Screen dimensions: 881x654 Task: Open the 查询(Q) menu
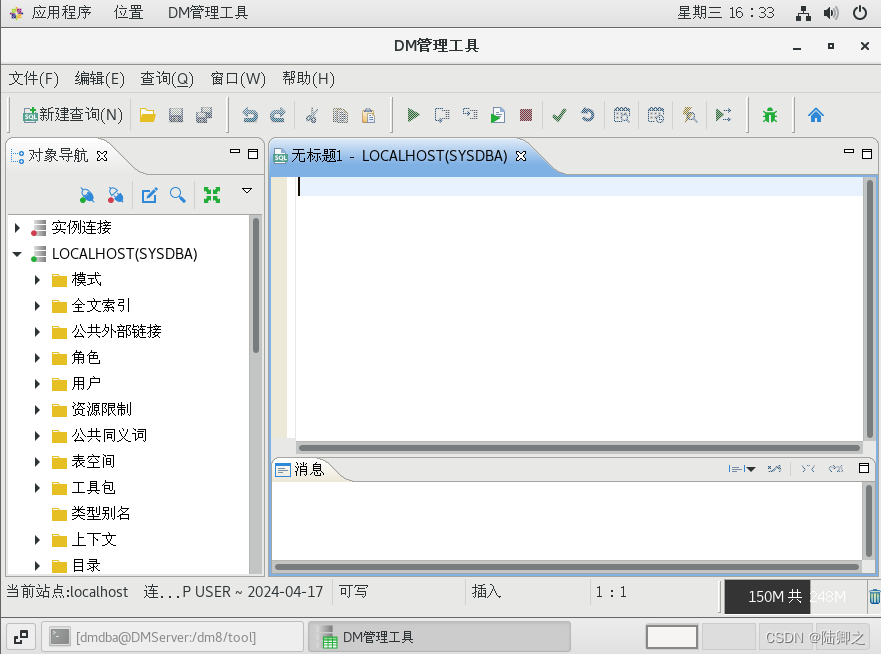point(167,79)
